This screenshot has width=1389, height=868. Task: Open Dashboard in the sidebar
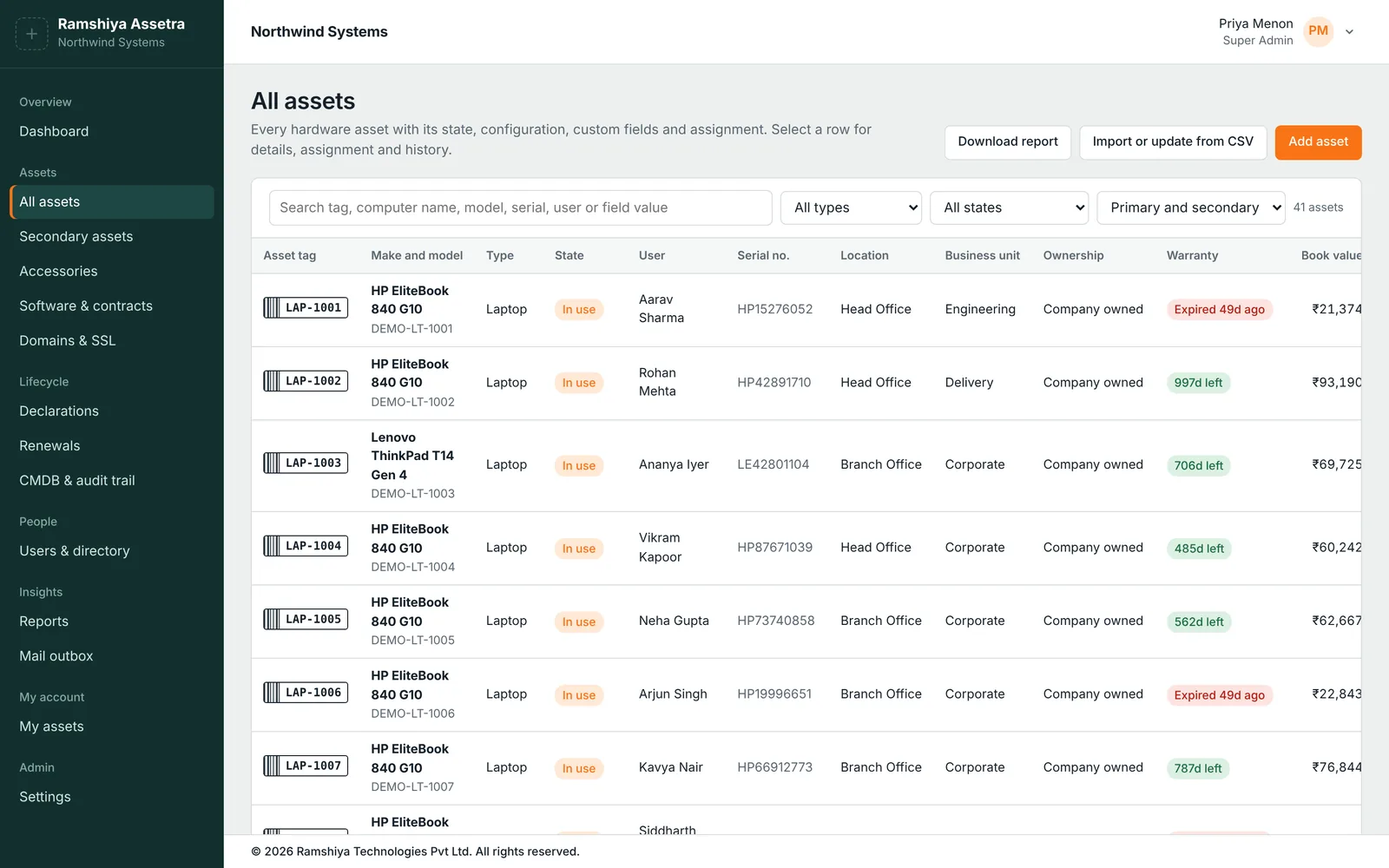pyautogui.click(x=111, y=131)
